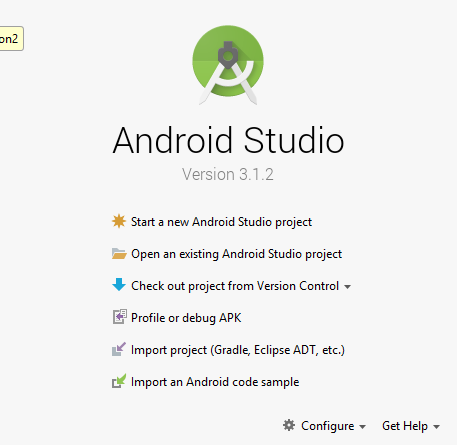Click the blue download arrow icon

(119, 285)
